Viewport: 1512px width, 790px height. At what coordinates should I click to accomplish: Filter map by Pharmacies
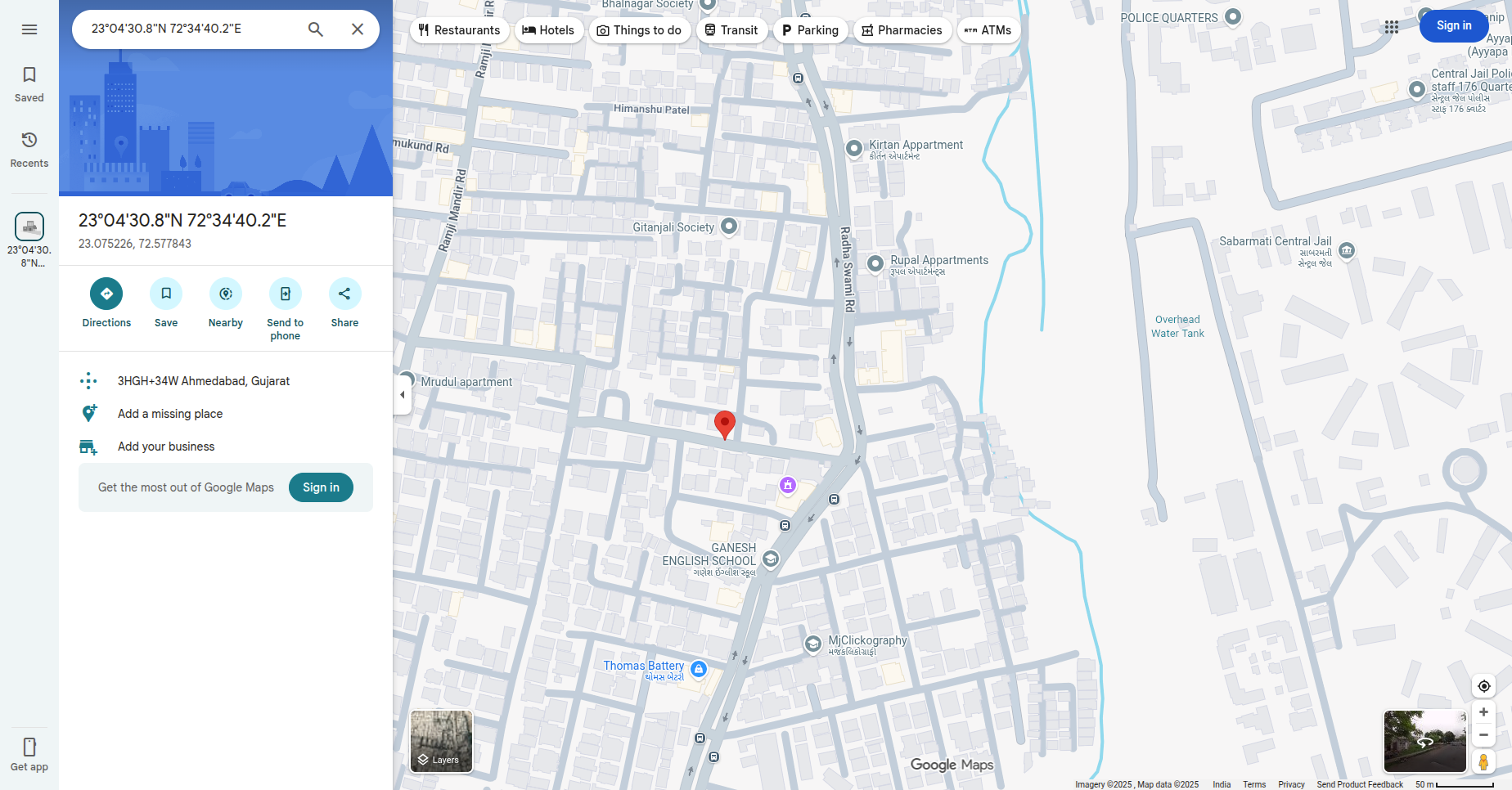[x=902, y=30]
